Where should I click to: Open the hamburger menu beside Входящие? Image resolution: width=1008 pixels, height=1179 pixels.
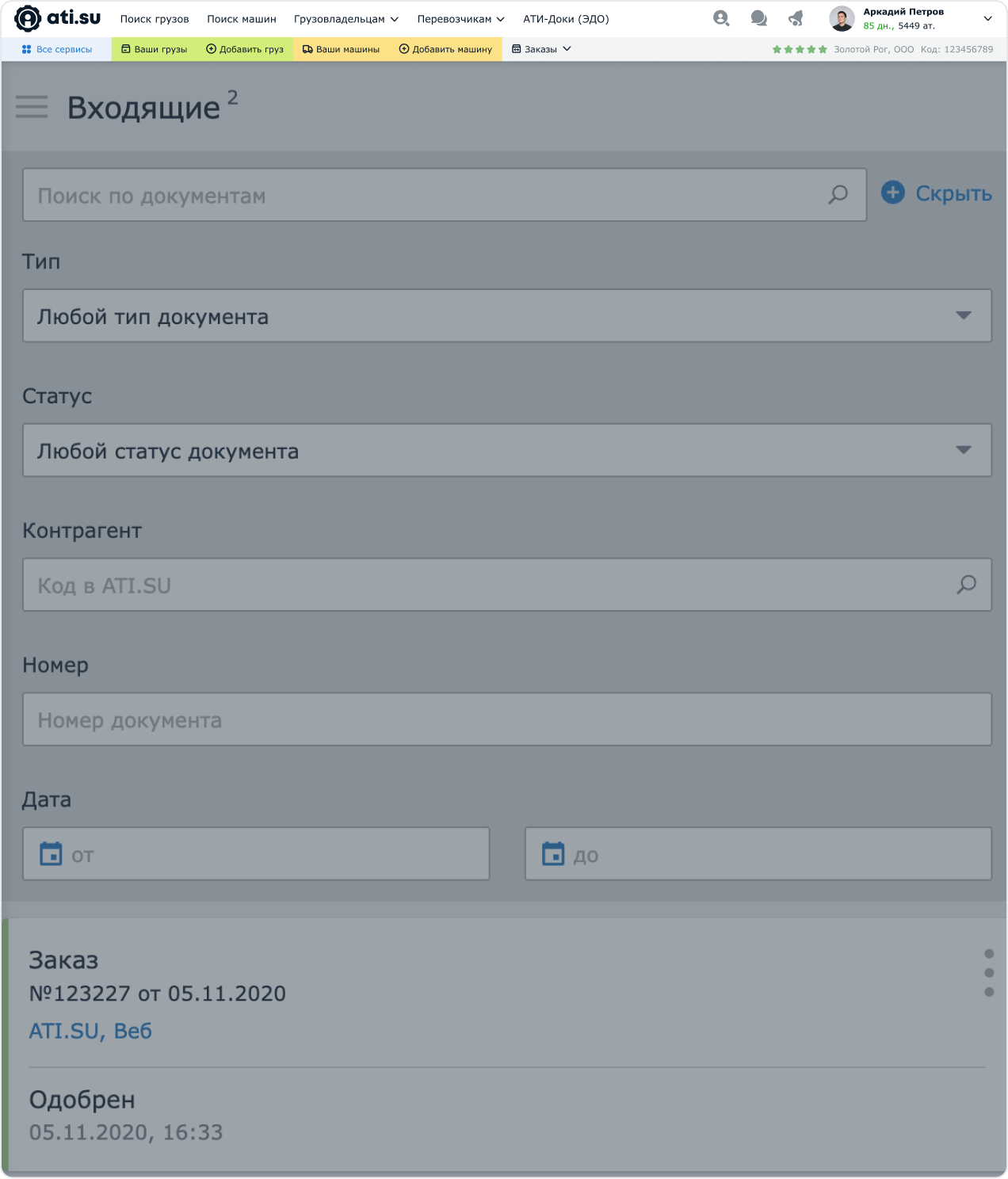coord(32,107)
